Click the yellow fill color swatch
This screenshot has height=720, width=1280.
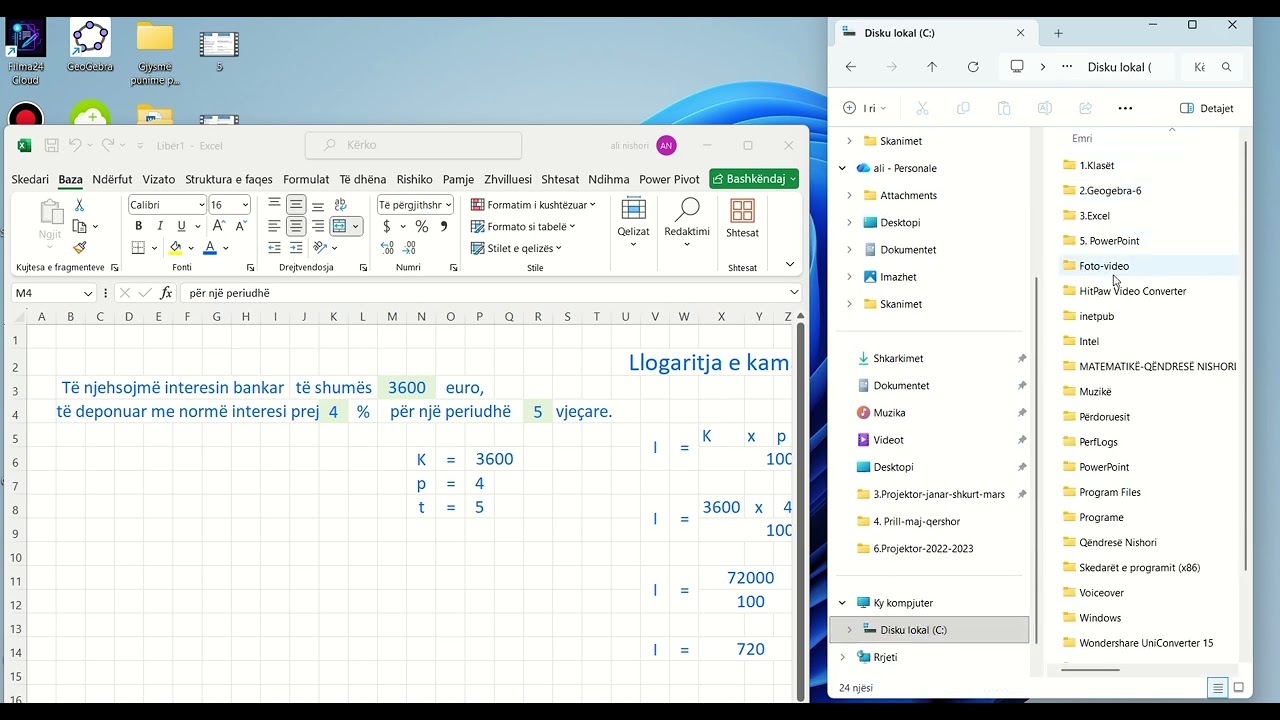(x=176, y=248)
